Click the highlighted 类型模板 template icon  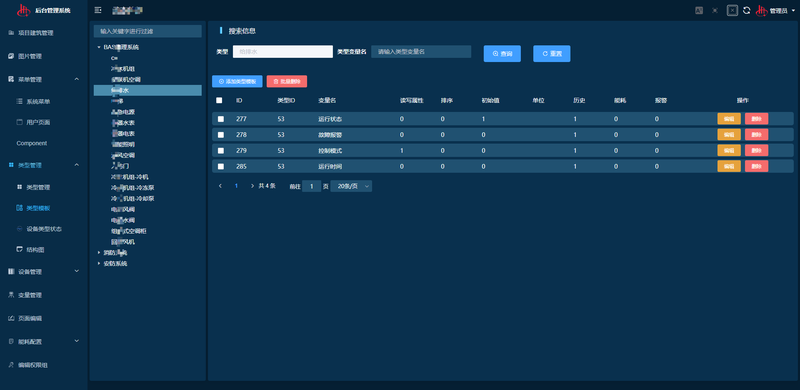pyautogui.click(x=19, y=208)
